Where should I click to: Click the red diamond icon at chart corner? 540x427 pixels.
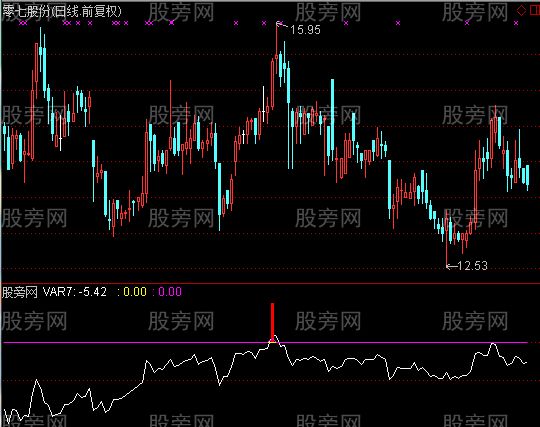pyautogui.click(x=521, y=11)
